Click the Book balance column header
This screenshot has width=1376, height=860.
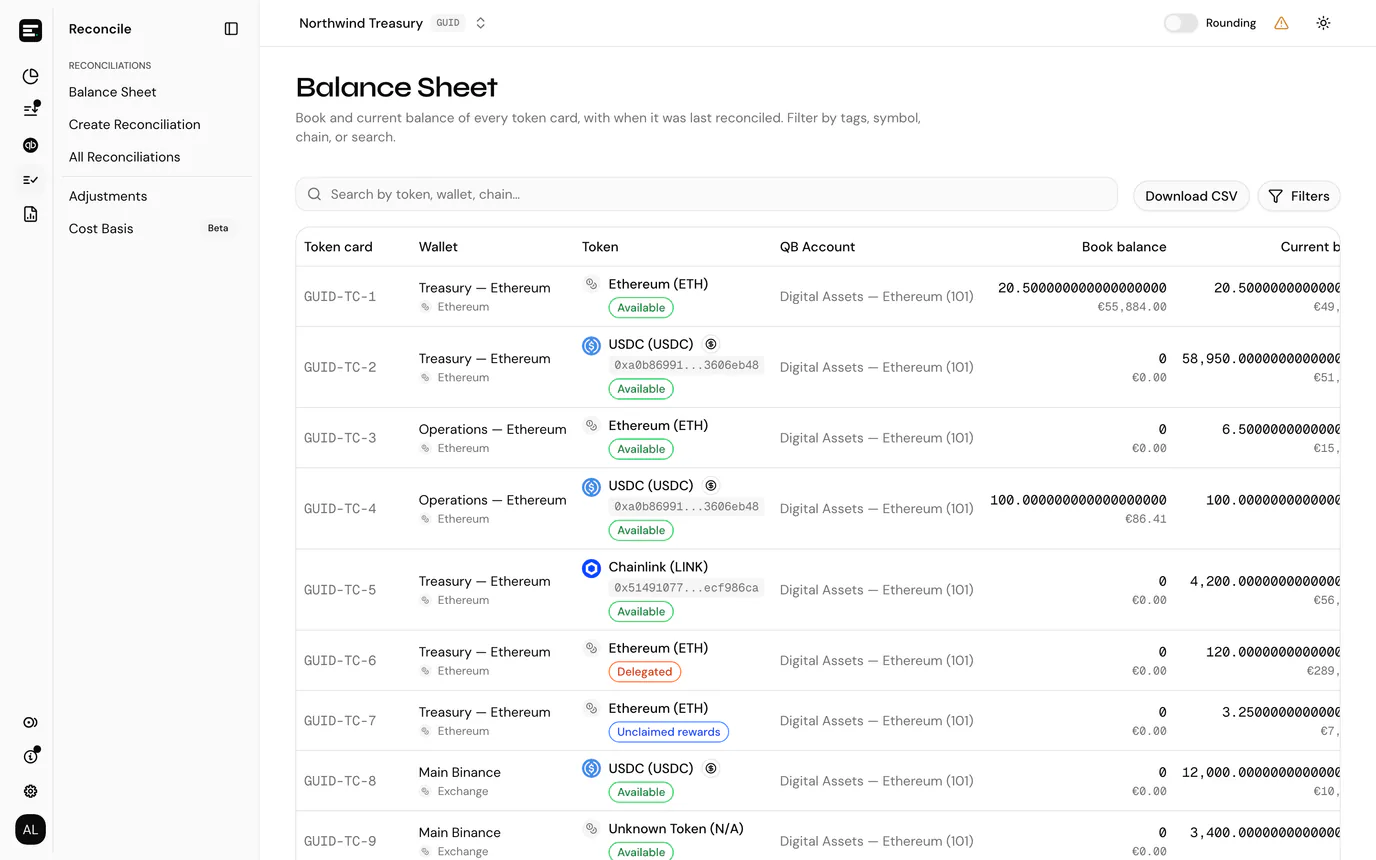pos(1123,247)
